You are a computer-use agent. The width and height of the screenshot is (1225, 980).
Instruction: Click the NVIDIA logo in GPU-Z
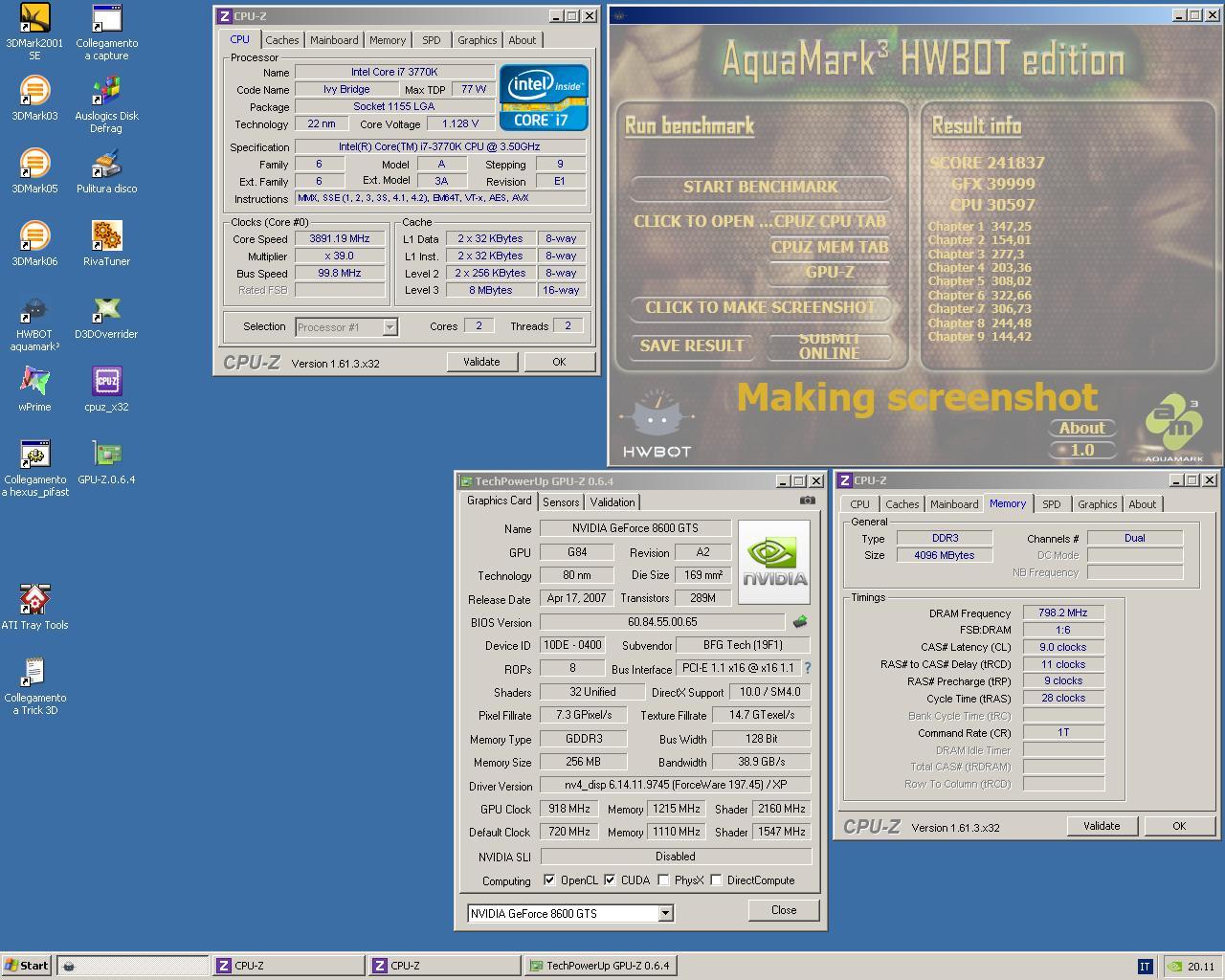pyautogui.click(x=774, y=563)
